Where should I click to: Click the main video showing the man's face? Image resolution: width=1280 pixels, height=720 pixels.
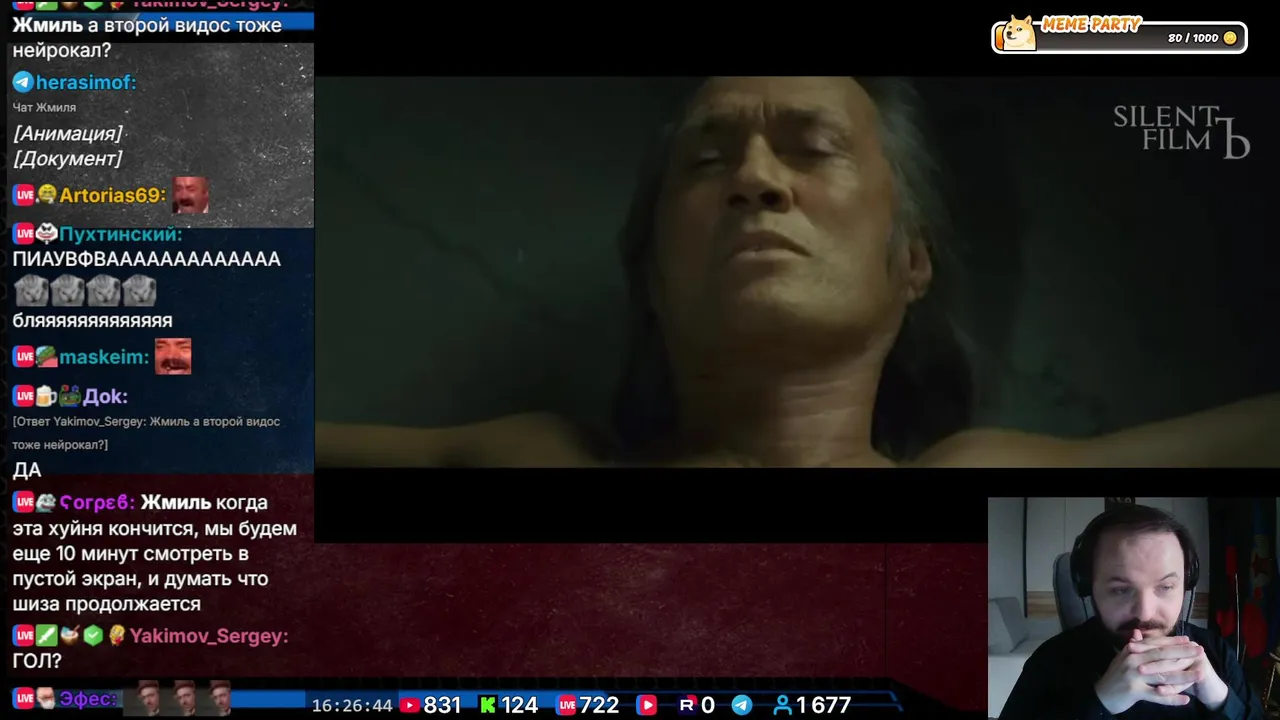797,272
